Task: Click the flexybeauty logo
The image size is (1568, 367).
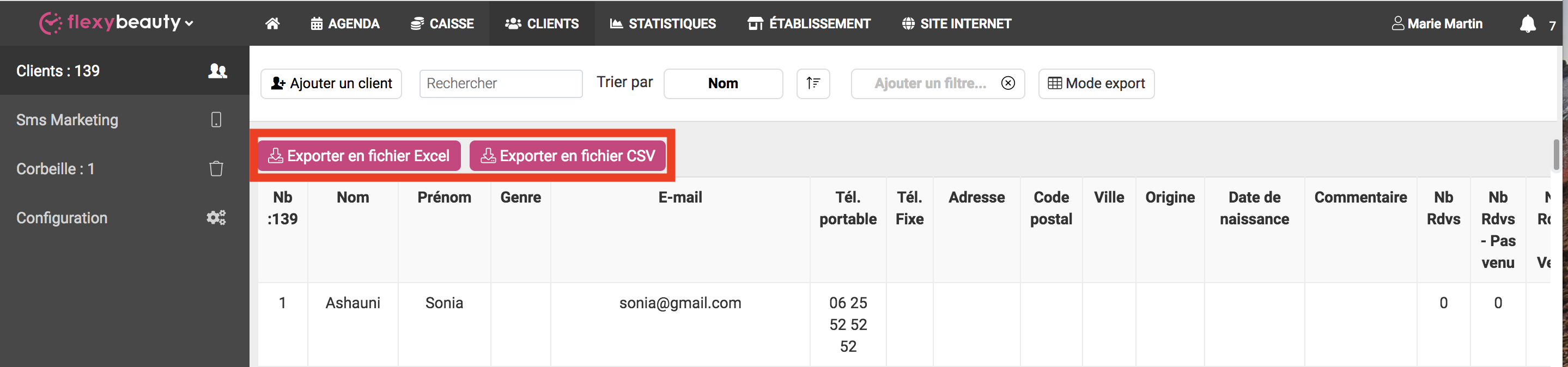Action: pos(110,22)
